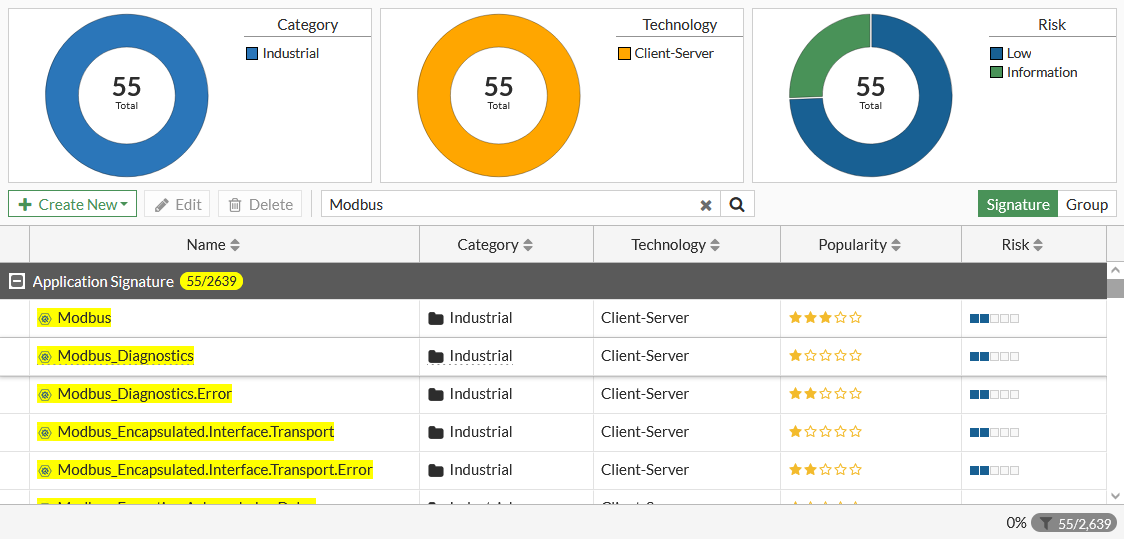
Task: Switch to Group view
Action: click(x=1086, y=204)
